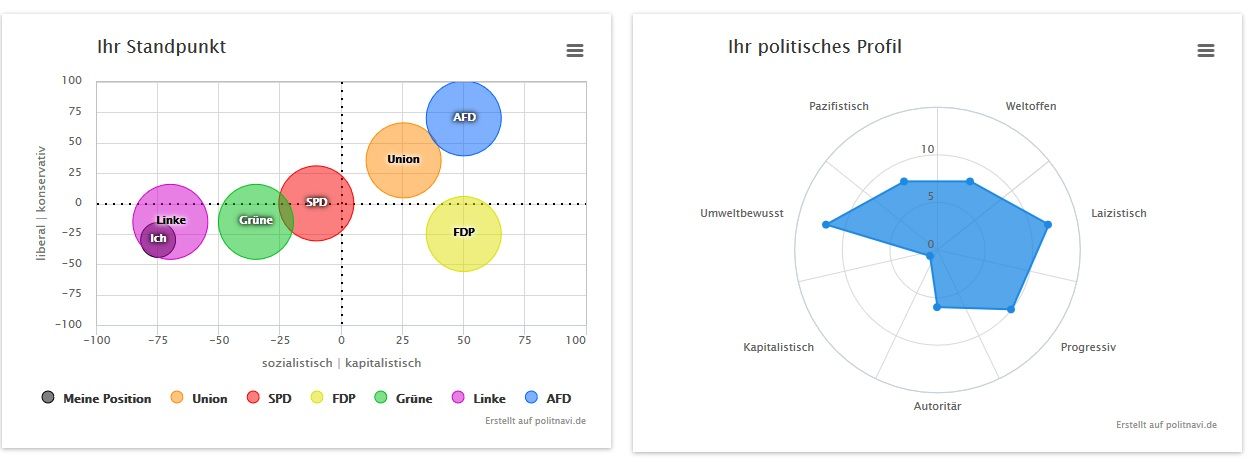1250x462 pixels.
Task: Click the Laizistisch data point on radar
Action: [1047, 225]
